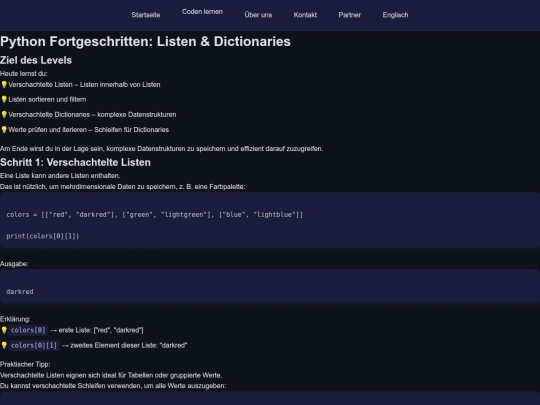Click the page title Python Fortgeschritten heading

click(x=145, y=41)
